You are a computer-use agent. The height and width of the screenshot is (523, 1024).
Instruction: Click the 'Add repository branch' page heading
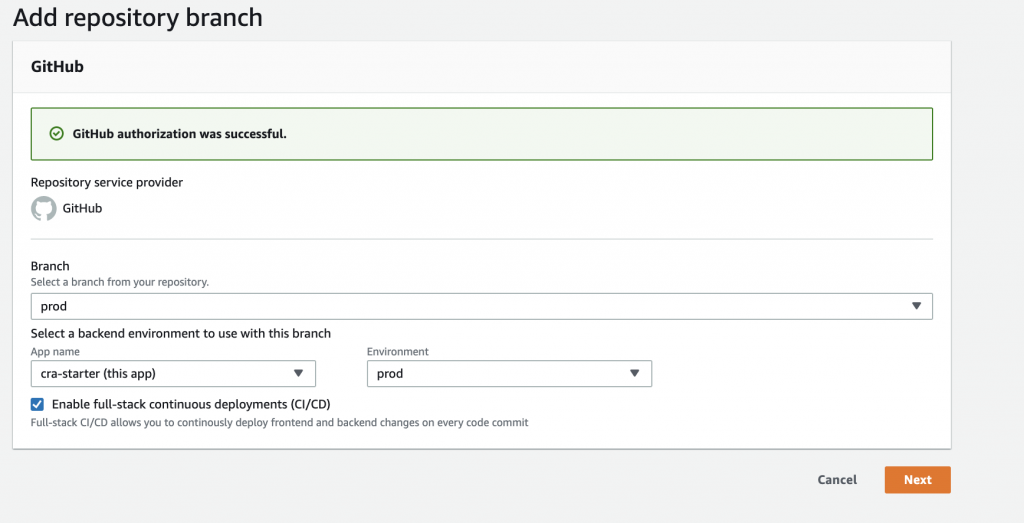coord(138,17)
